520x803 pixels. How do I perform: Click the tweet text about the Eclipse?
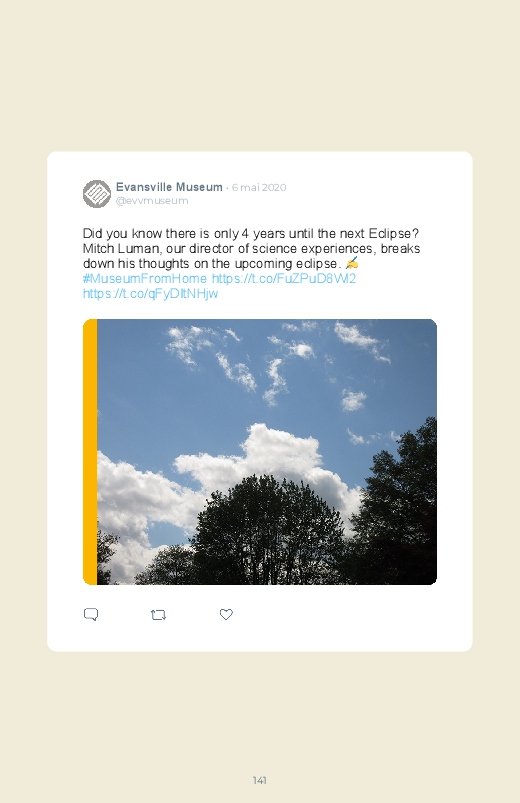251,248
